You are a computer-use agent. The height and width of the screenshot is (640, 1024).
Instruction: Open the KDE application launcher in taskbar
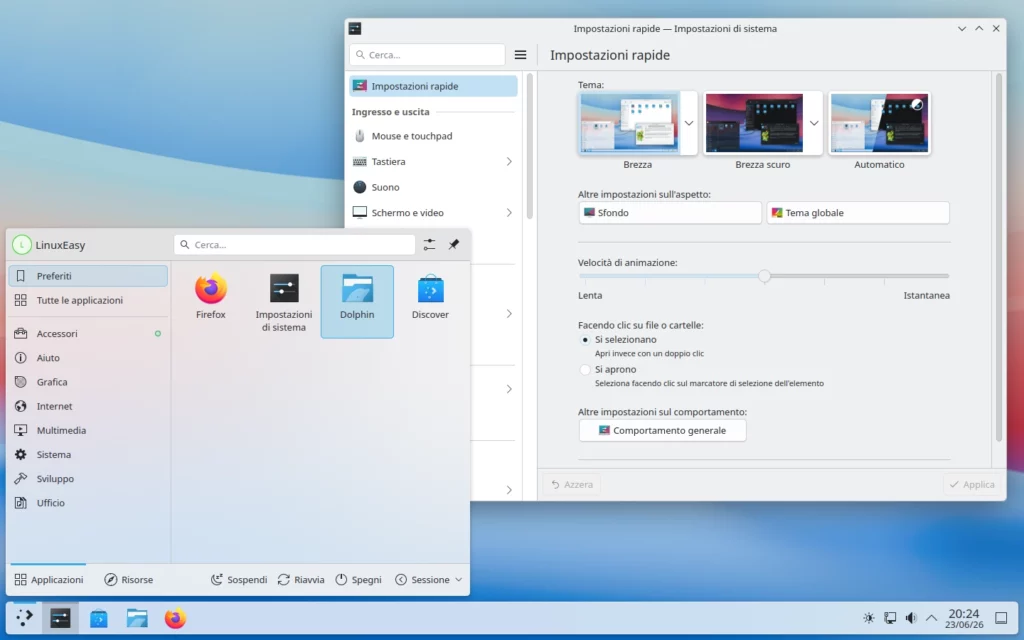pos(24,618)
